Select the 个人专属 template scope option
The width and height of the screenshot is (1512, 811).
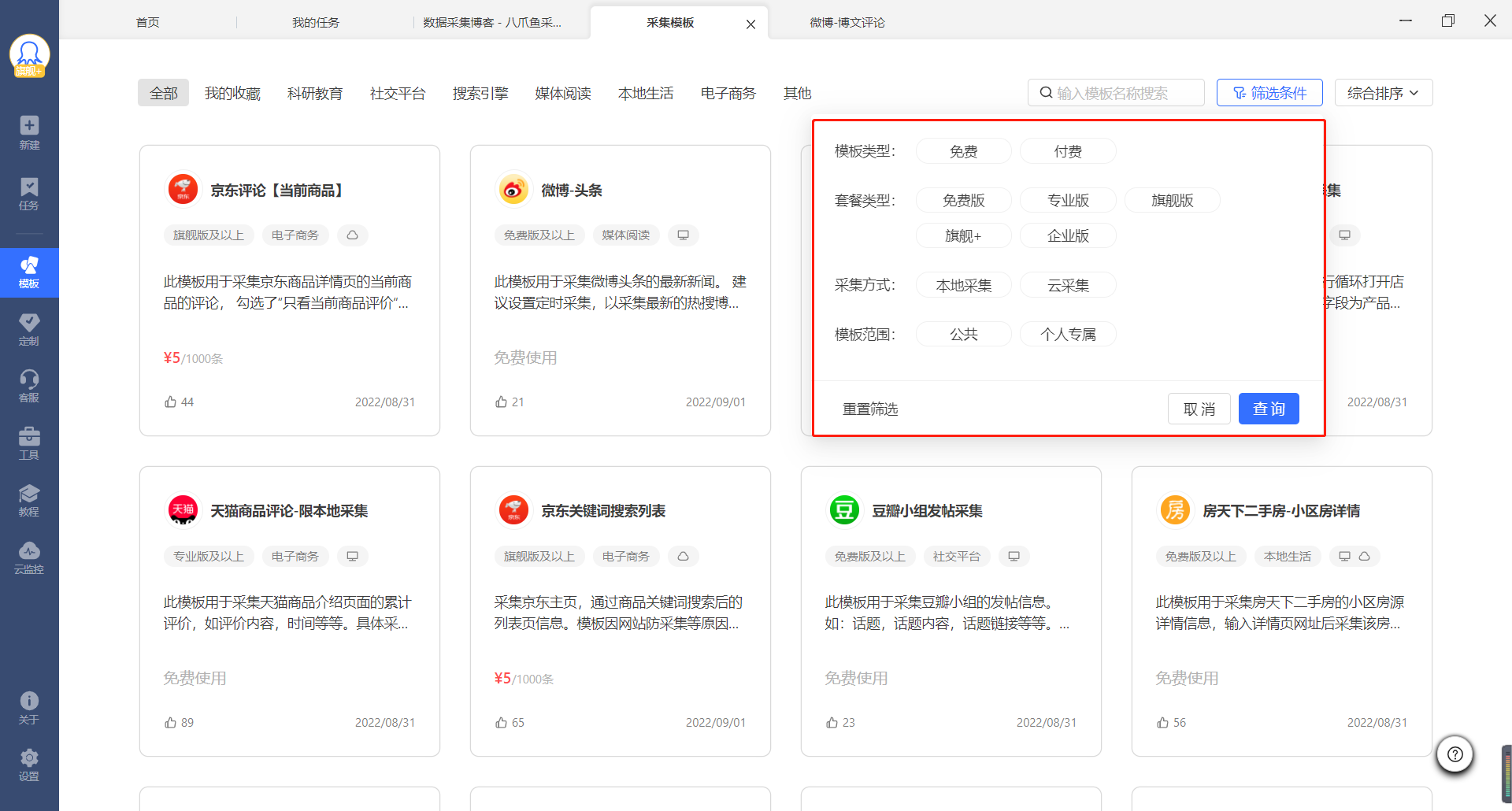click(x=1068, y=335)
